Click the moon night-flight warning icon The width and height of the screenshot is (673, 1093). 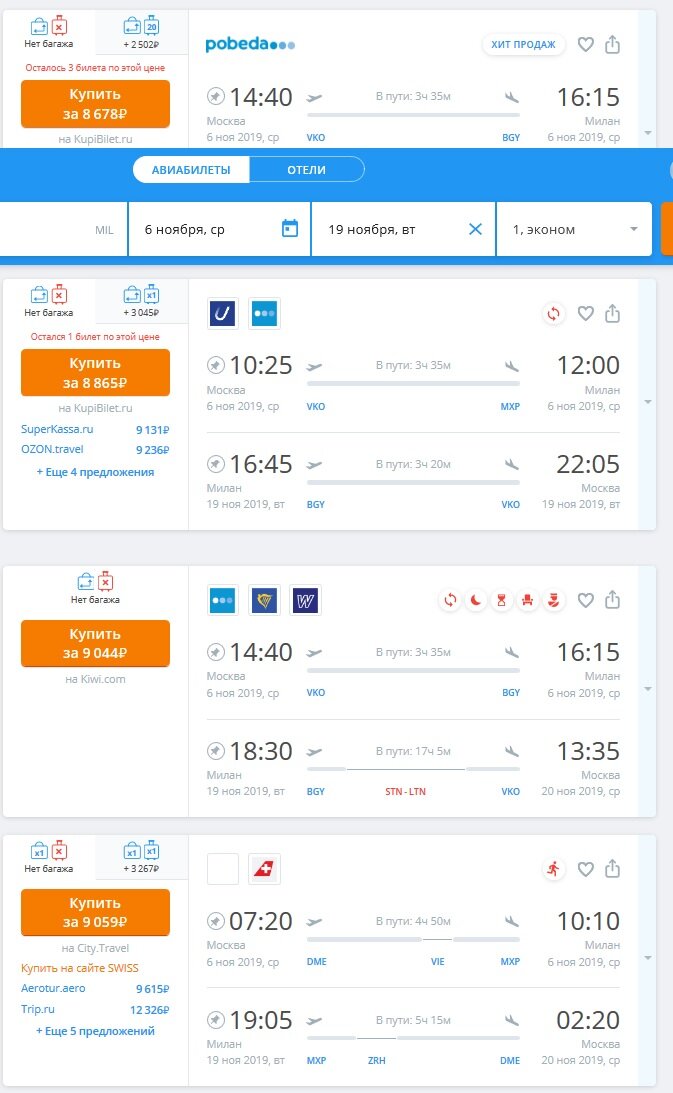coord(475,600)
